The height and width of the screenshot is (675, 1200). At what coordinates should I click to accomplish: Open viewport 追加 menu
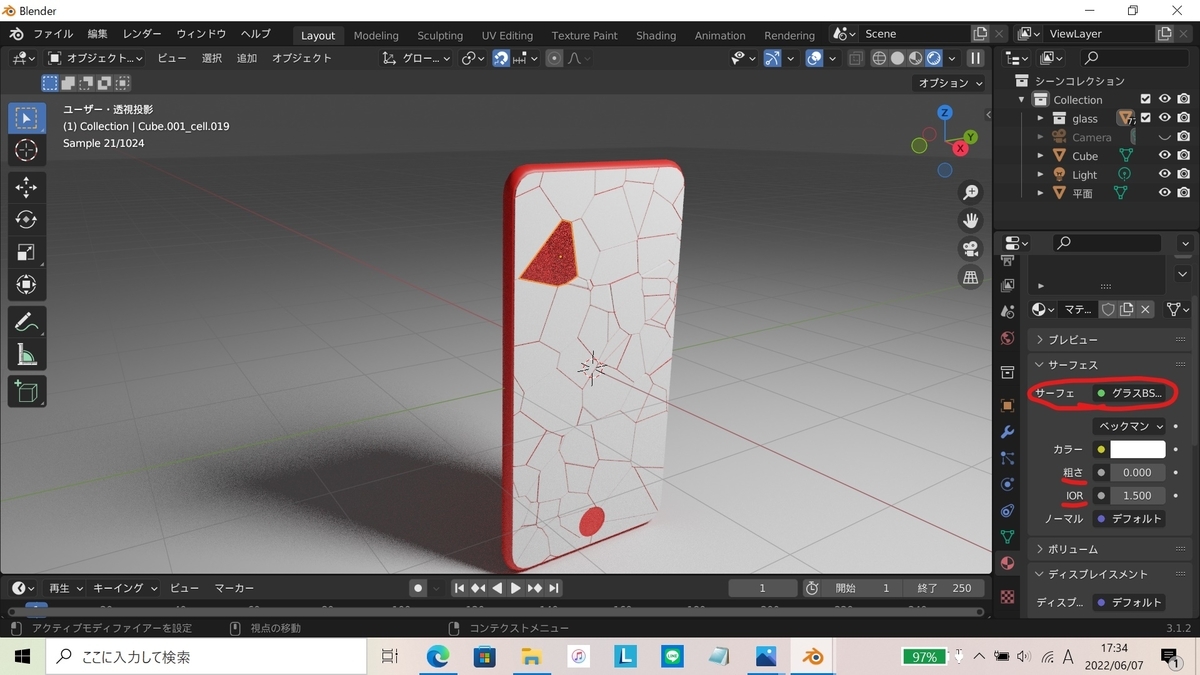247,58
